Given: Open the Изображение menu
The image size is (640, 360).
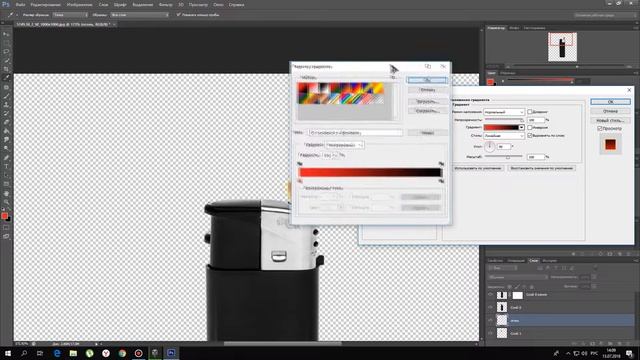Looking at the screenshot, I should point(79,5).
